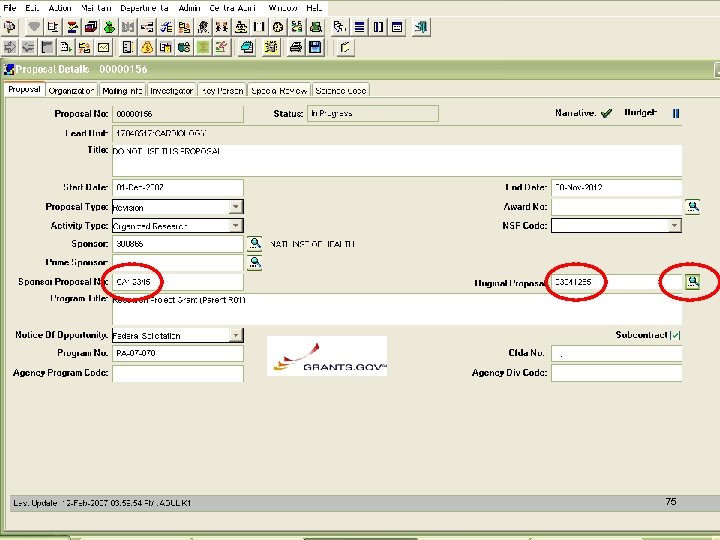Open the Help menu
Screen dimensions: 720x540
coord(314,8)
